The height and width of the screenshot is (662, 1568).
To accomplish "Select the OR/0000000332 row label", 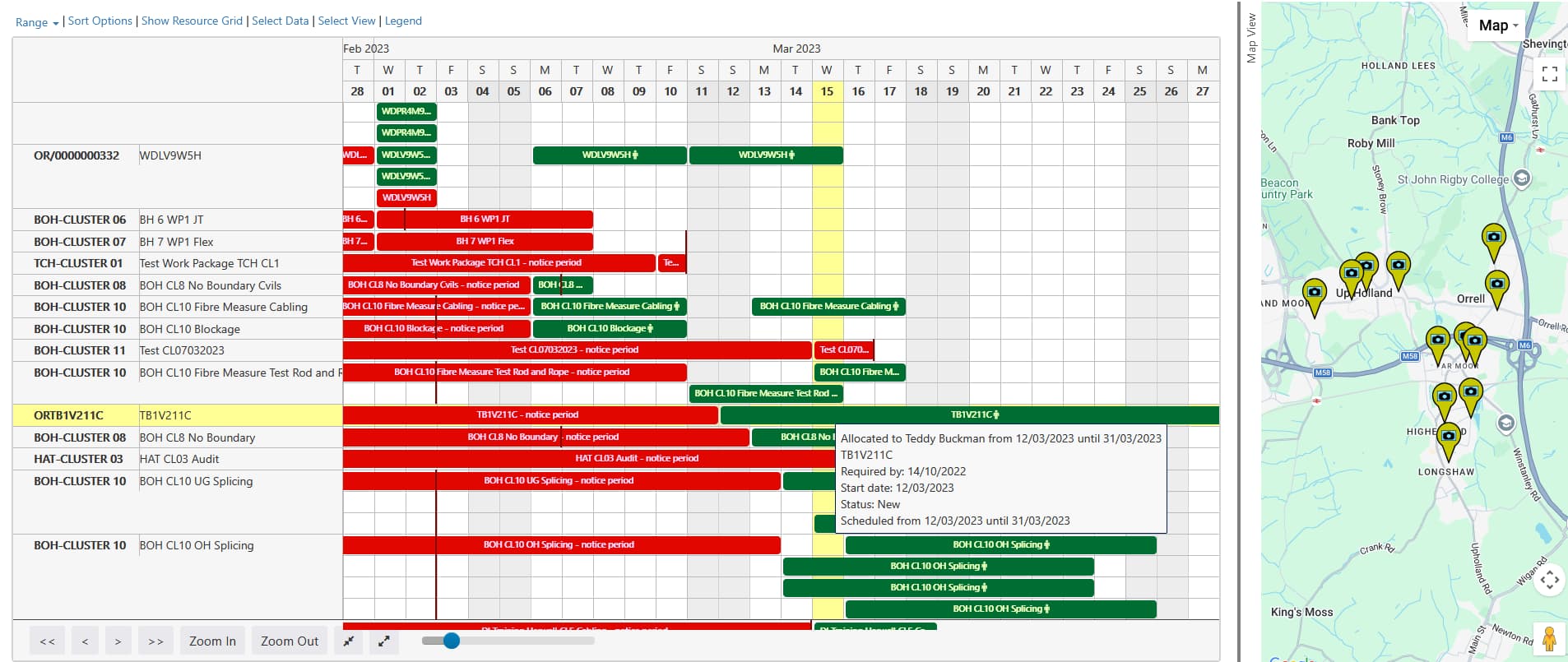I will click(77, 155).
